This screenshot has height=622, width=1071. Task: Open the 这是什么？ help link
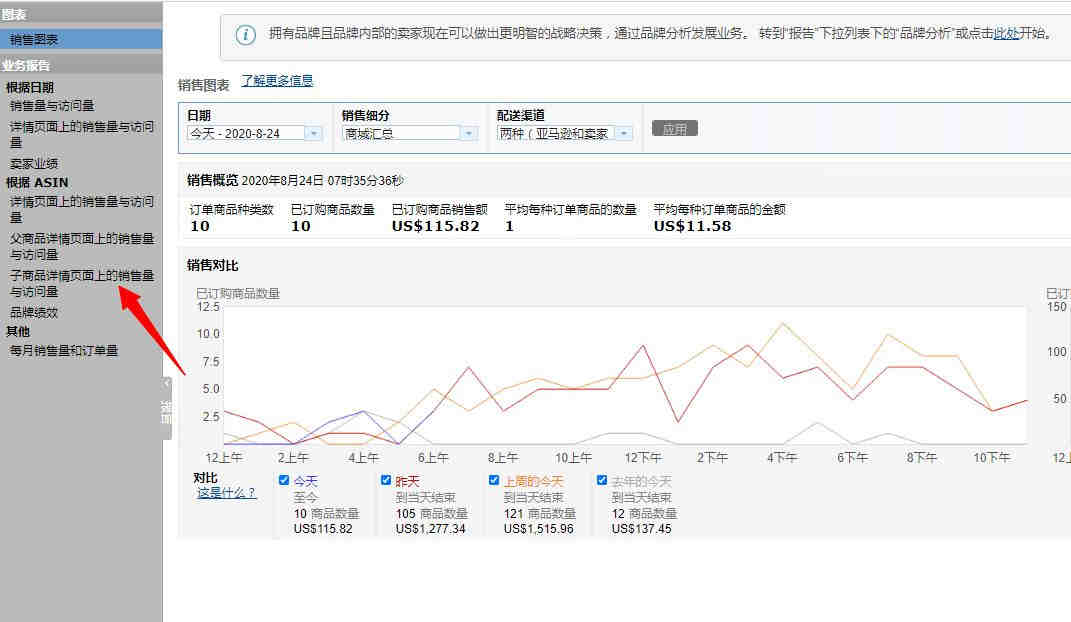[226, 493]
